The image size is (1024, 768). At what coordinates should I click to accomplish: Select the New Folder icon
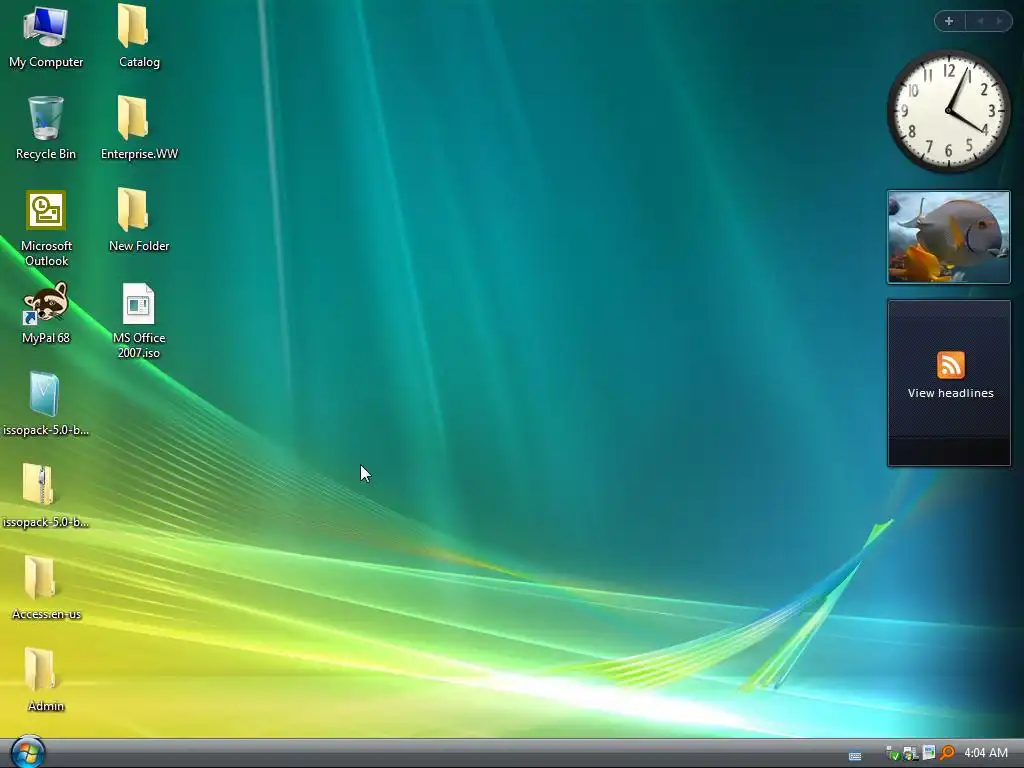tap(139, 220)
